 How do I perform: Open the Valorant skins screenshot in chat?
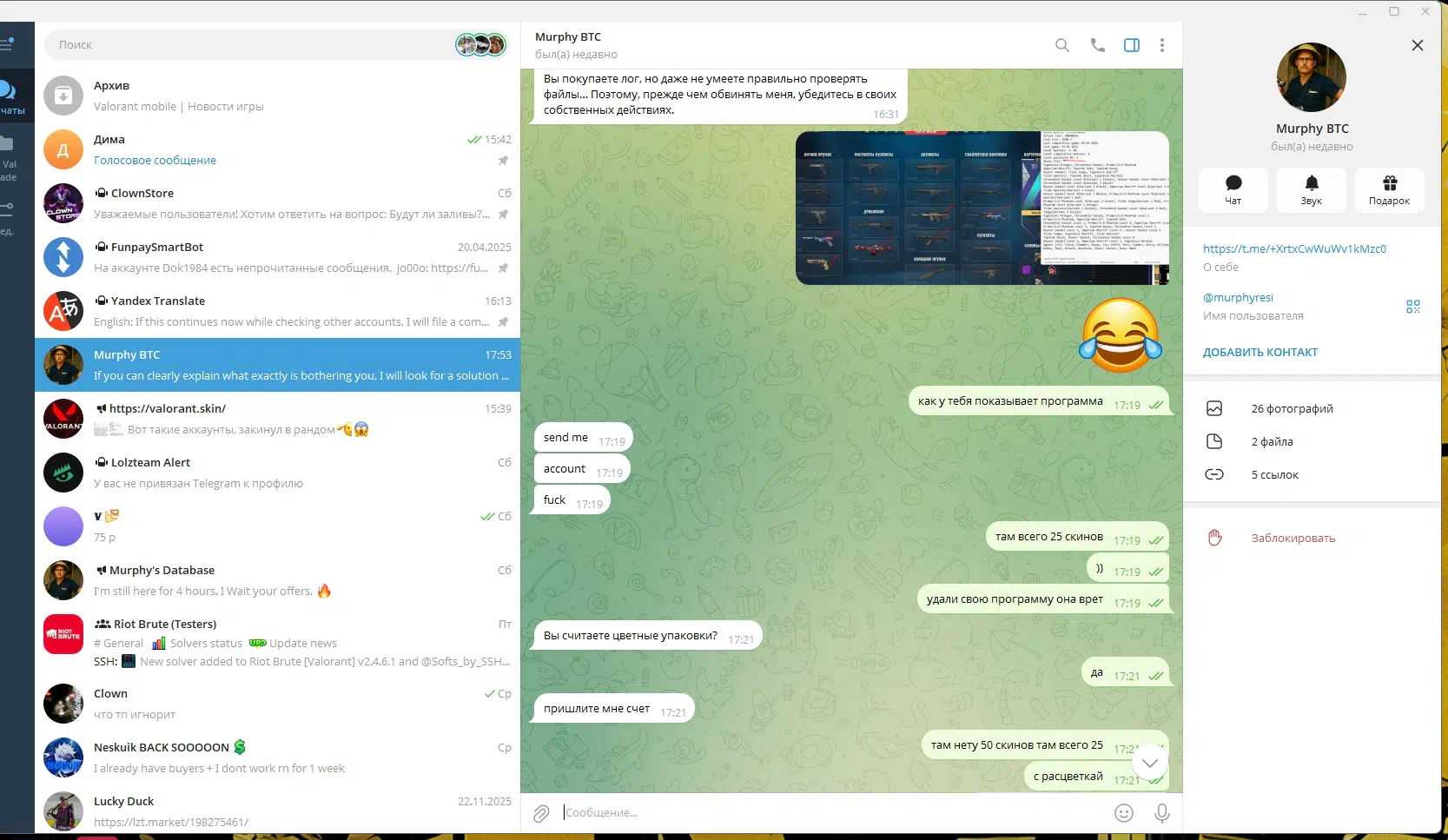(982, 208)
